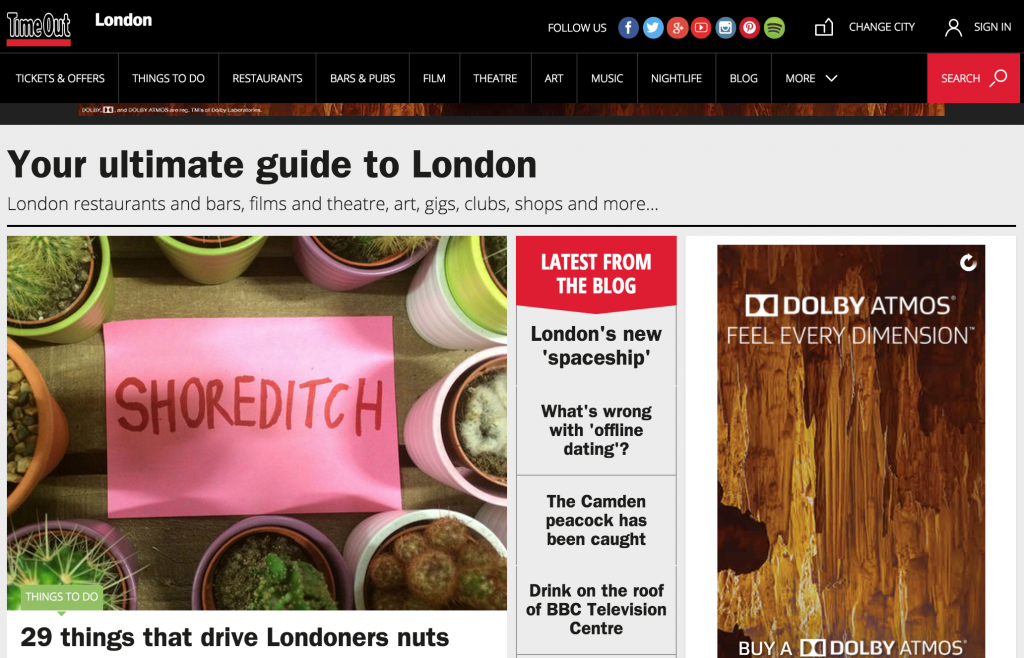Refresh the Dolby Atmos ad via circular arrow
Viewport: 1024px width, 658px height.
967,260
